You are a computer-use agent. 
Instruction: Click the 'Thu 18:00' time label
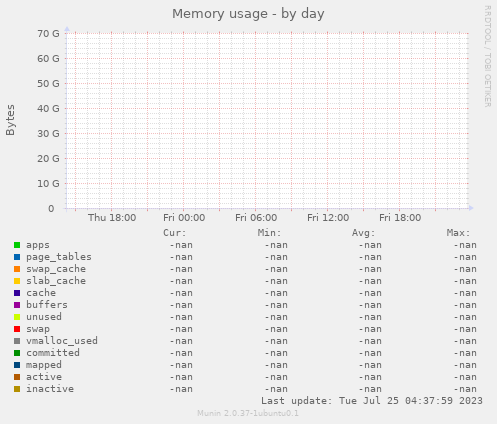[112, 218]
